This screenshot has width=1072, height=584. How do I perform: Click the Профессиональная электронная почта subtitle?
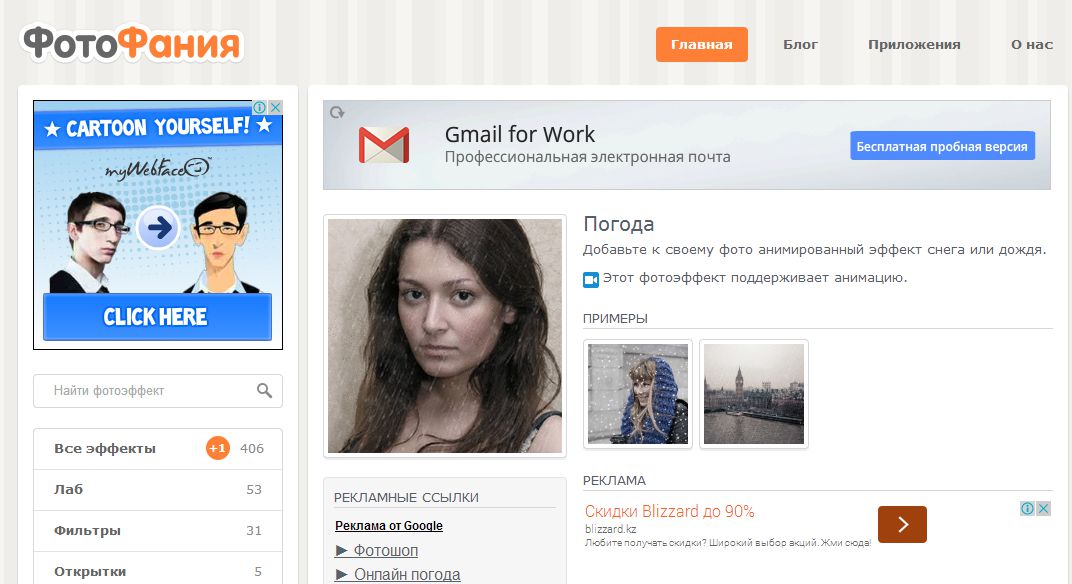[587, 157]
